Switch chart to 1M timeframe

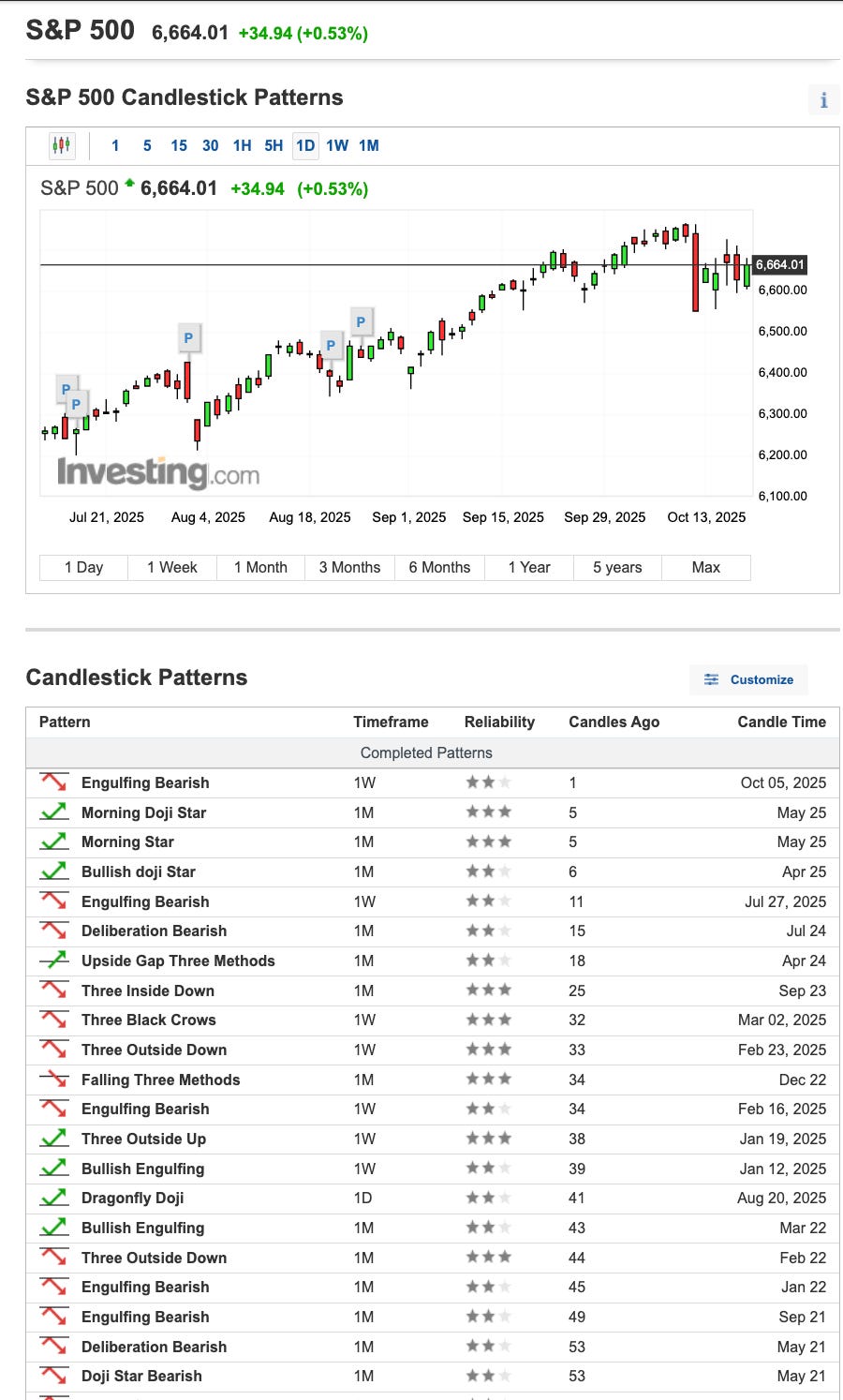click(x=369, y=145)
